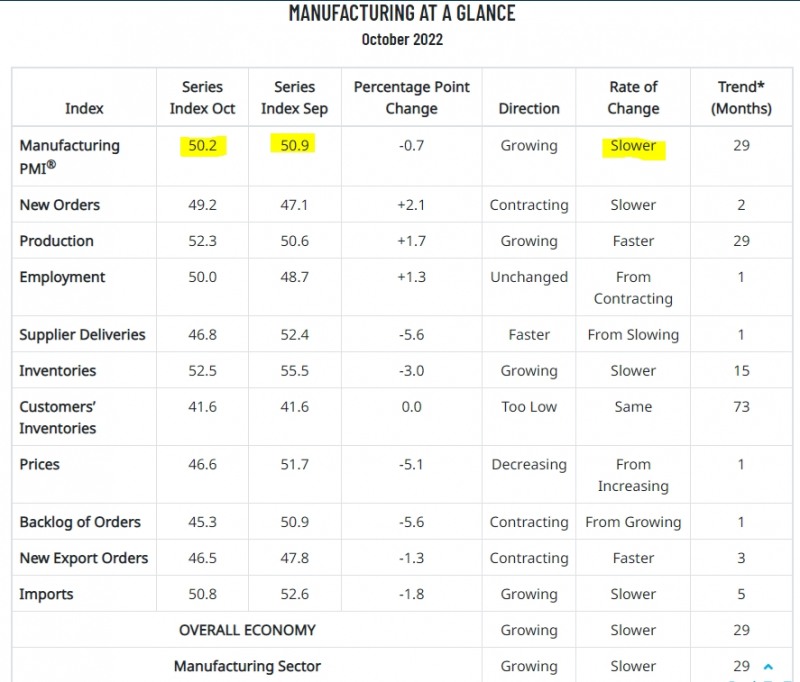Click the 'Too Low' direction cell
The height and width of the screenshot is (682, 800).
pyautogui.click(x=529, y=407)
